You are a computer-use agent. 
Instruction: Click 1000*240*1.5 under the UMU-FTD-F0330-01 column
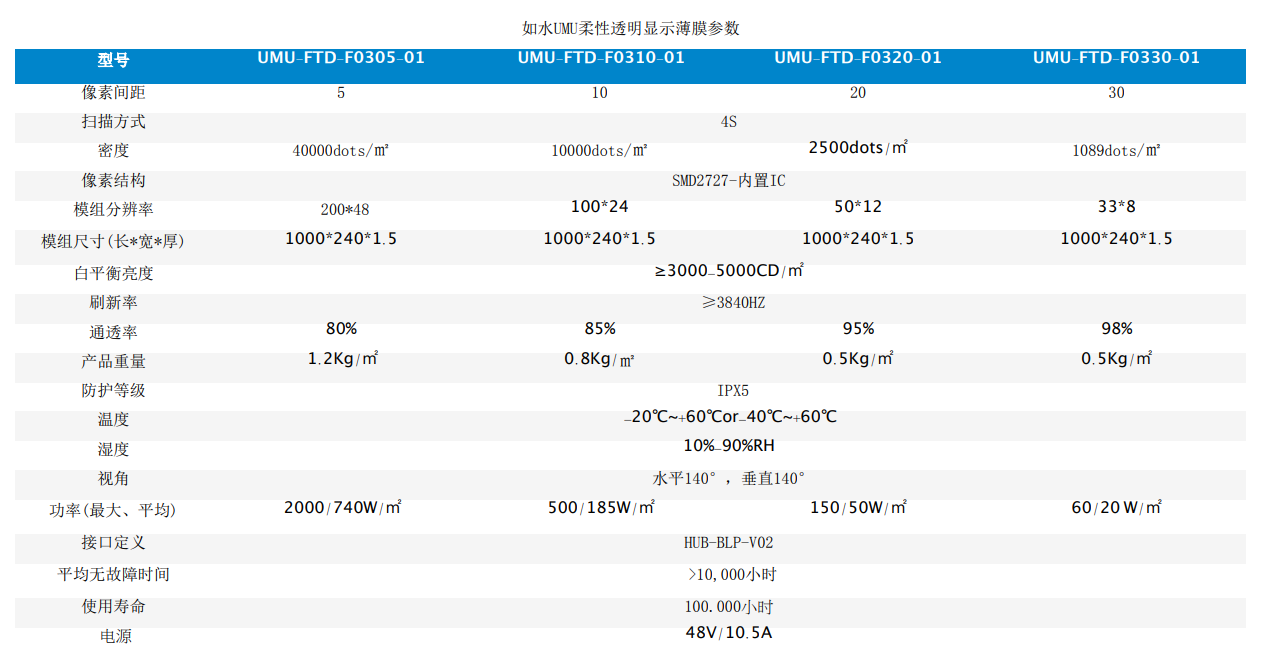(1116, 239)
